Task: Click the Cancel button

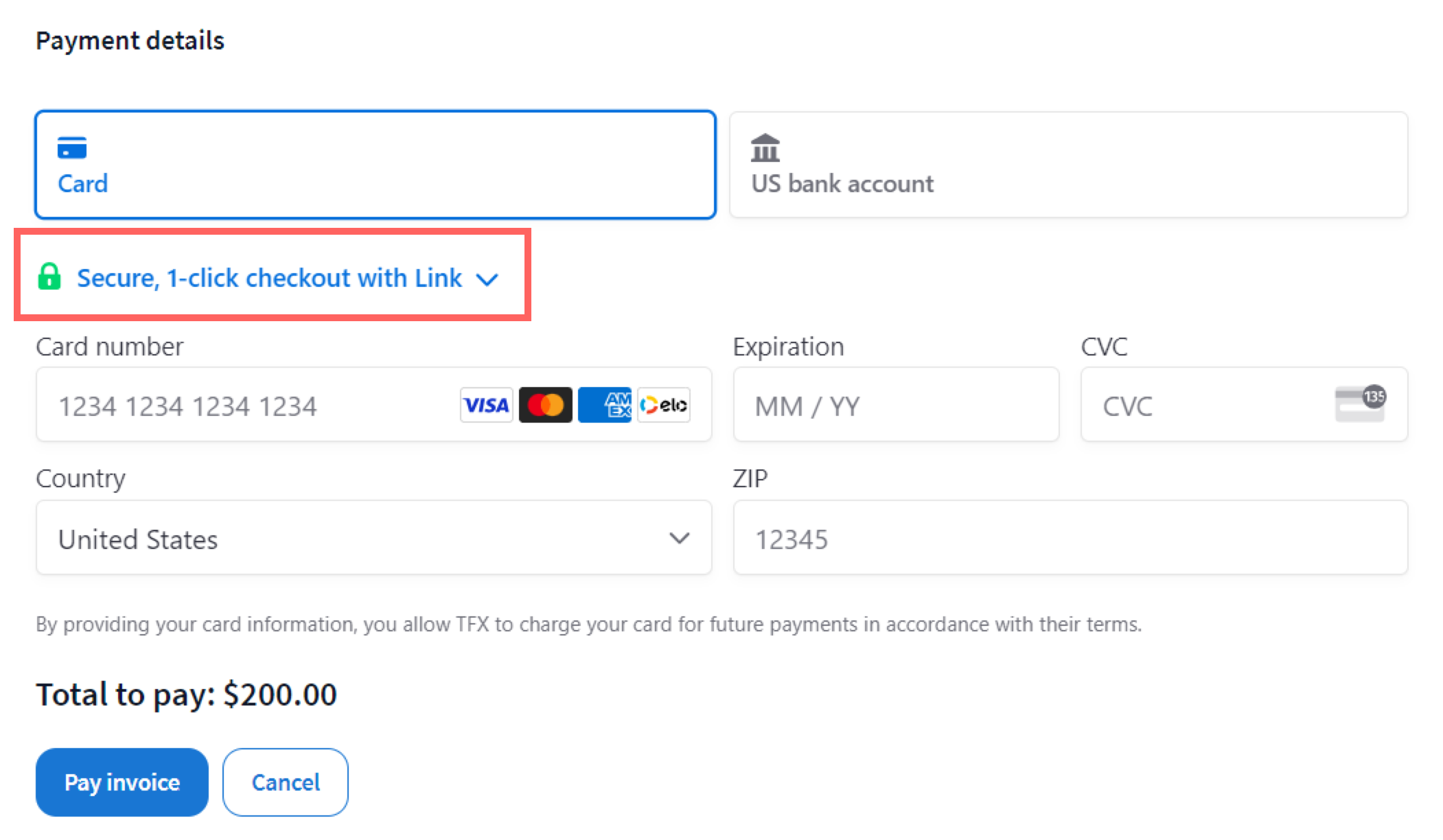Action: coord(286,782)
